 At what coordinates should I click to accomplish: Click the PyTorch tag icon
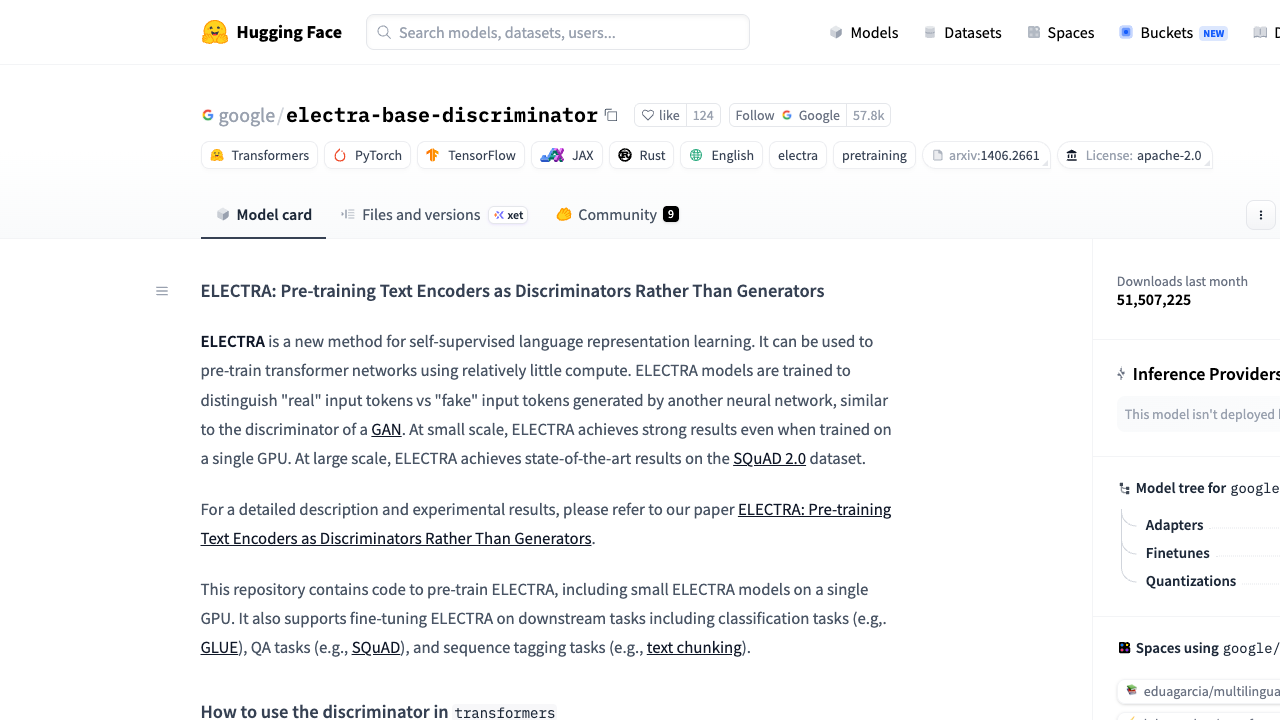[x=340, y=155]
